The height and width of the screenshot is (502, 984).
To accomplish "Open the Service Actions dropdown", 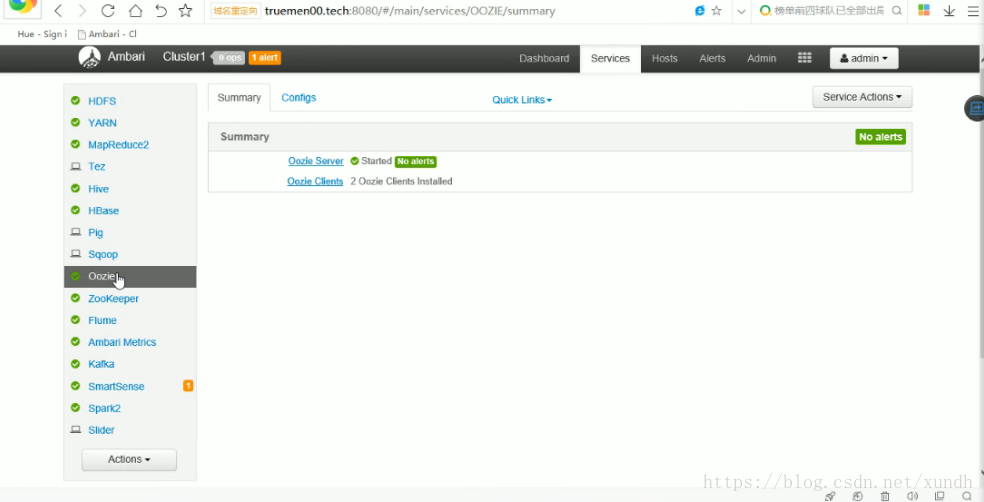I will [x=862, y=97].
